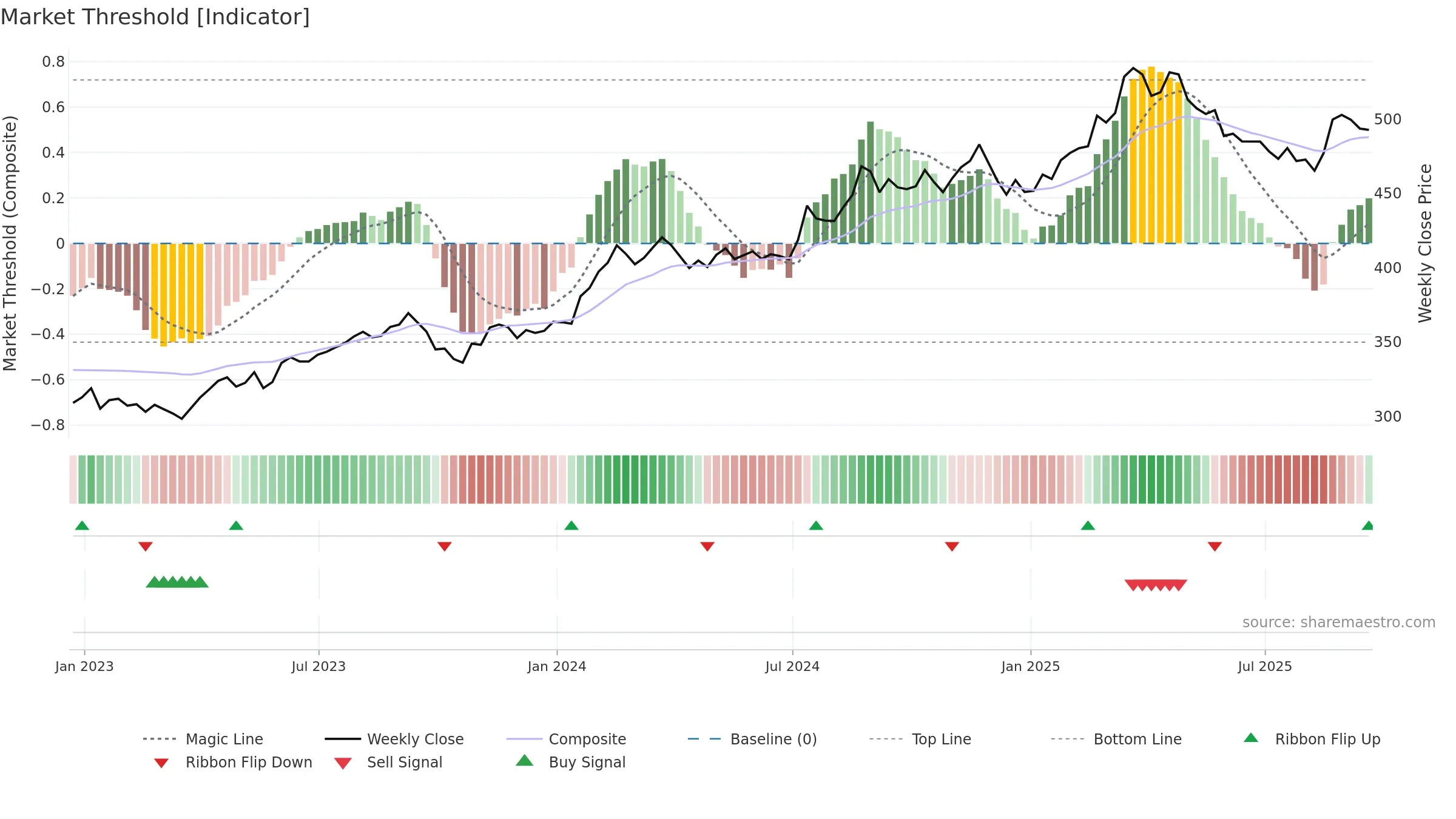Toggle the Ribbon Flip Down legend entry

(233, 762)
